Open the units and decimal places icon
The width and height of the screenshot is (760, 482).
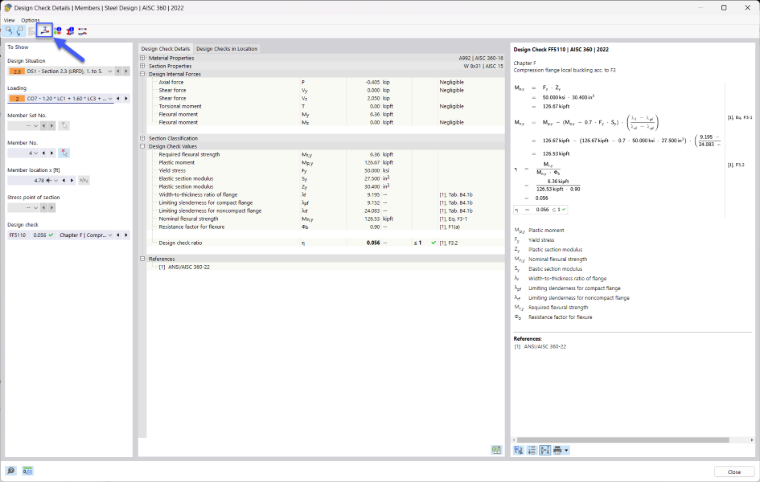coord(28,471)
